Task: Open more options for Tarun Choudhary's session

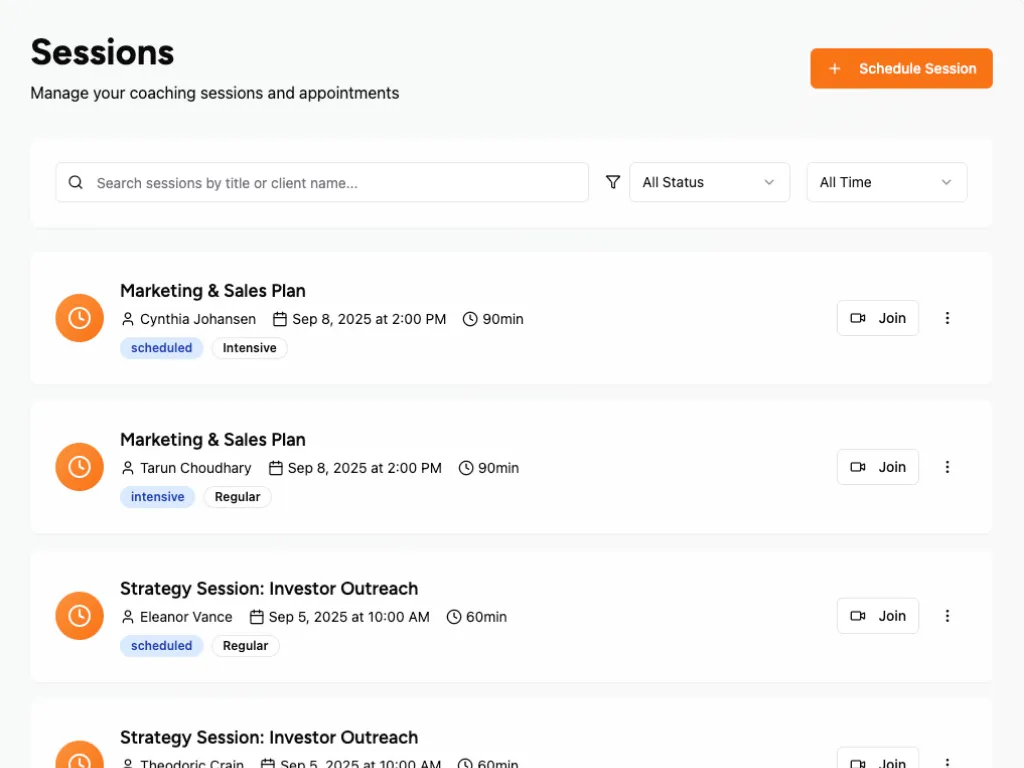Action: coord(947,467)
